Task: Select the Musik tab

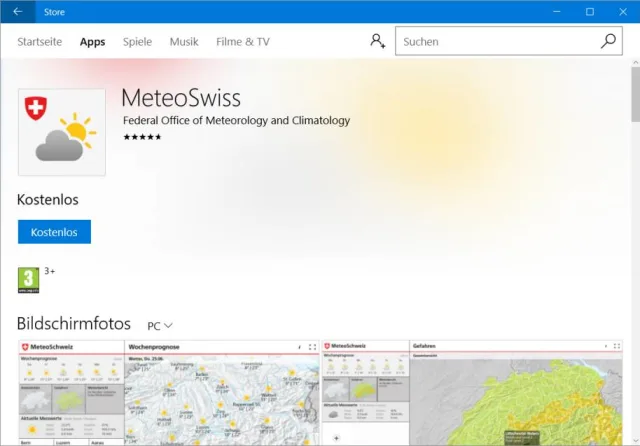Action: pos(184,42)
